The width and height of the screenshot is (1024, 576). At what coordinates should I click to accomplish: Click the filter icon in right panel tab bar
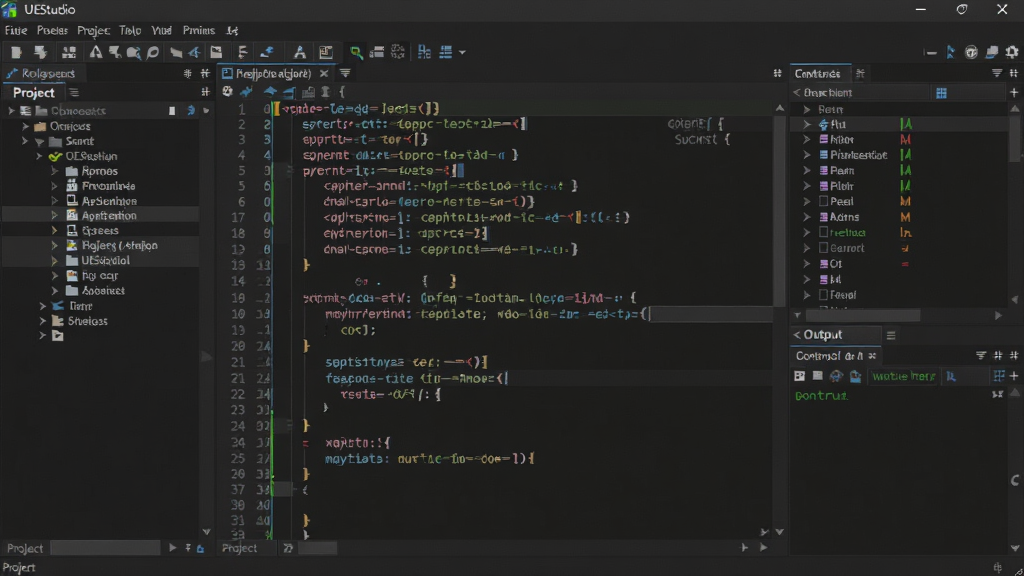point(997,73)
